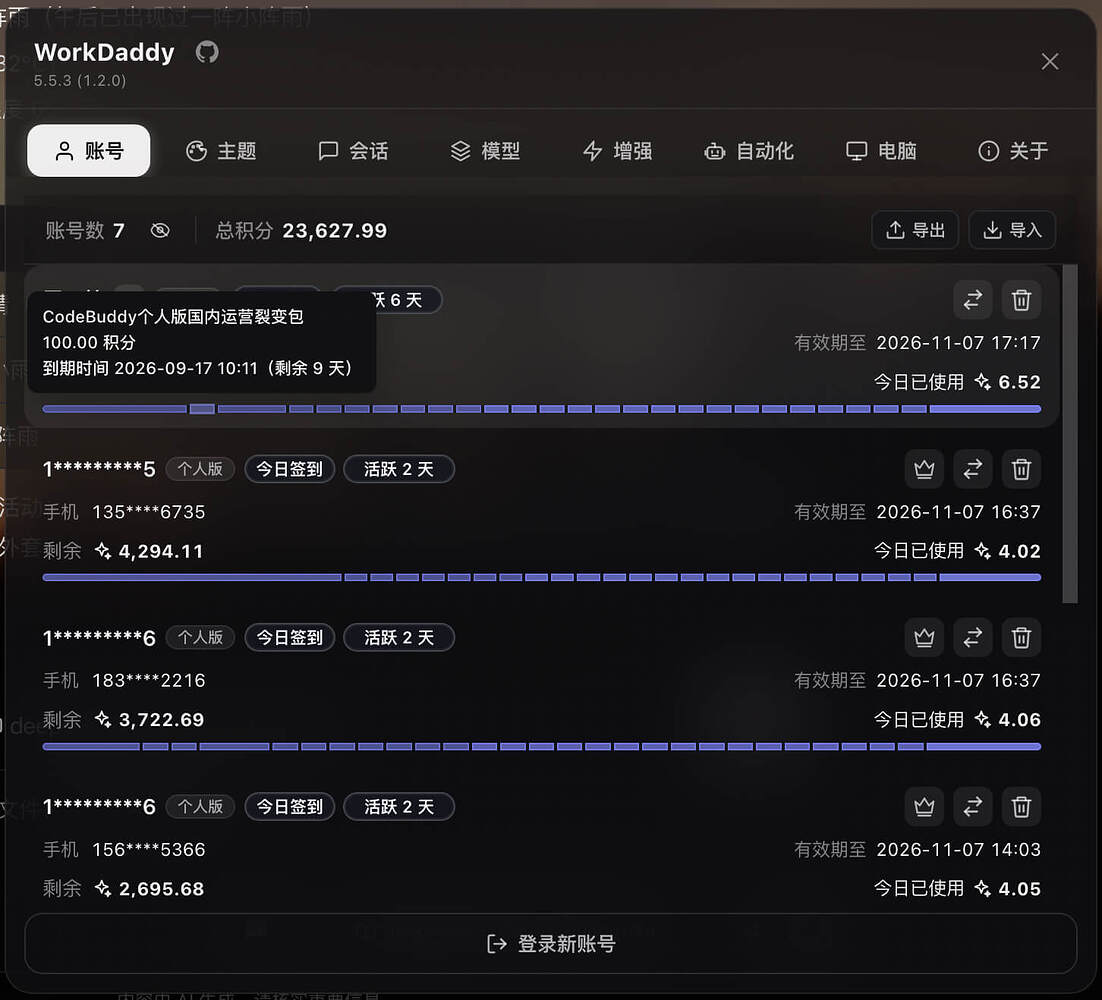Image resolution: width=1102 pixels, height=1000 pixels.
Task: Click the account list vertical scrollbar
Action: coord(1070,434)
